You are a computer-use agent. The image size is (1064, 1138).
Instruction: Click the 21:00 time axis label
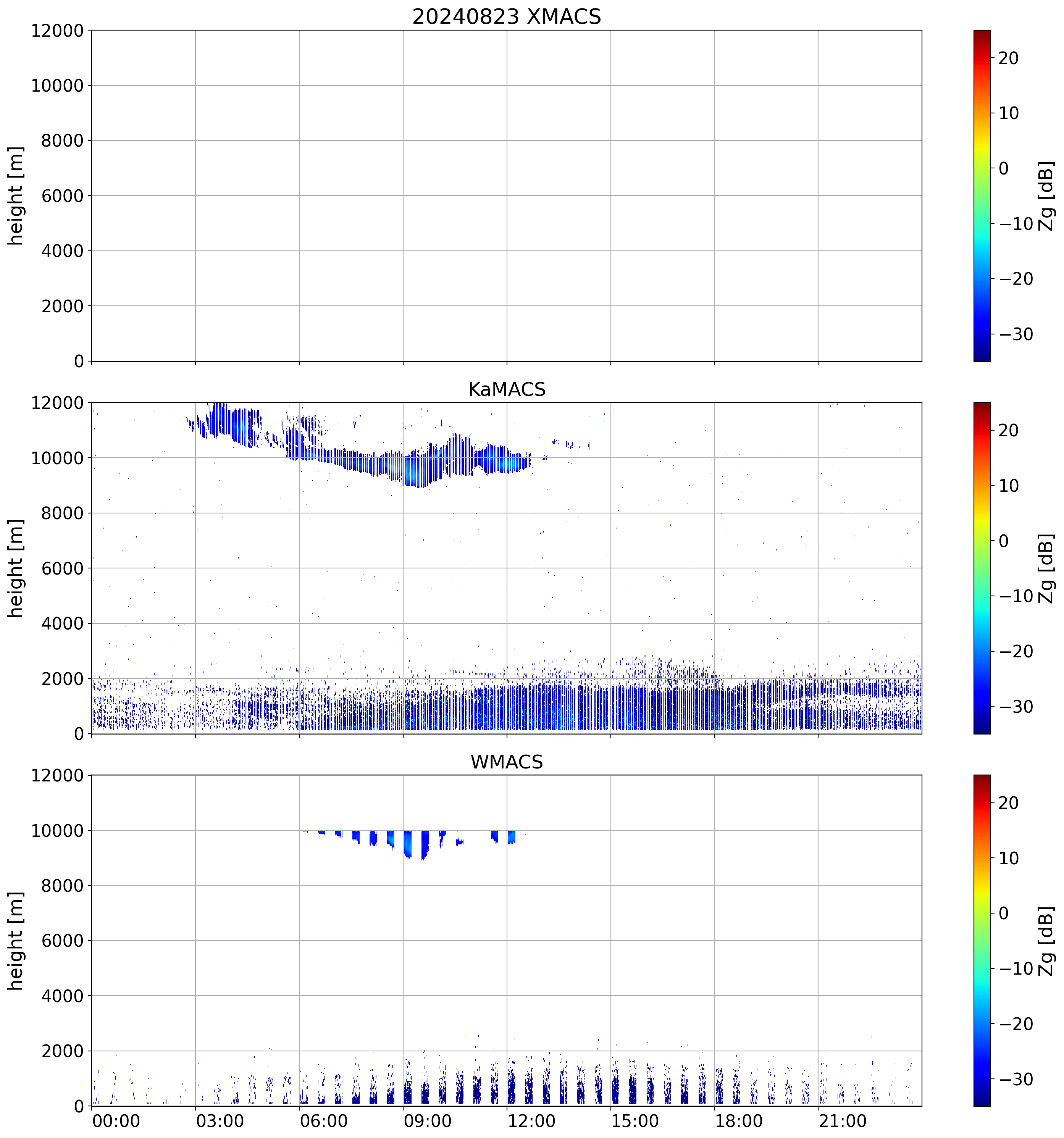[842, 1121]
